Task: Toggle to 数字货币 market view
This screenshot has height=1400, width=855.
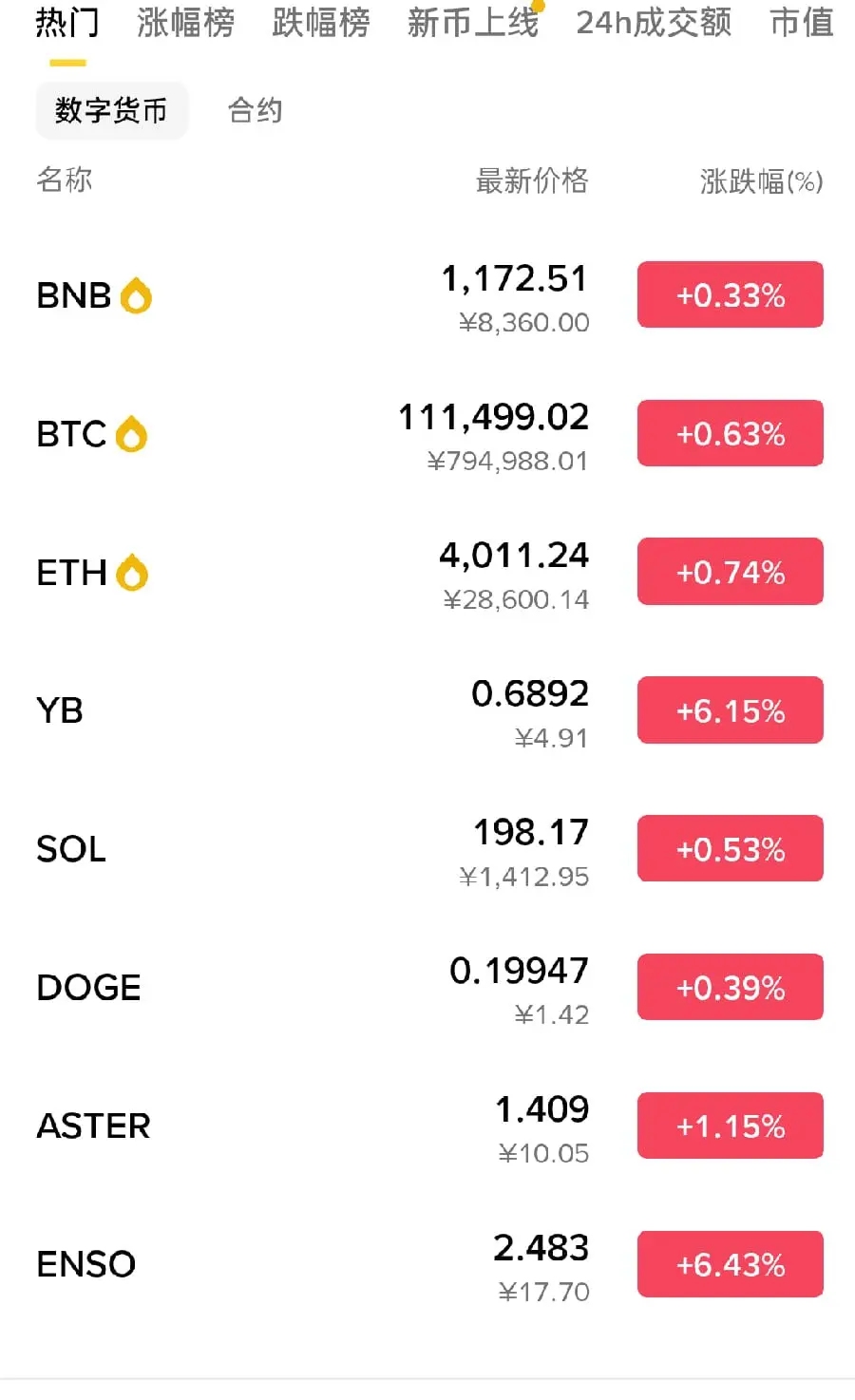Action: coord(111,110)
